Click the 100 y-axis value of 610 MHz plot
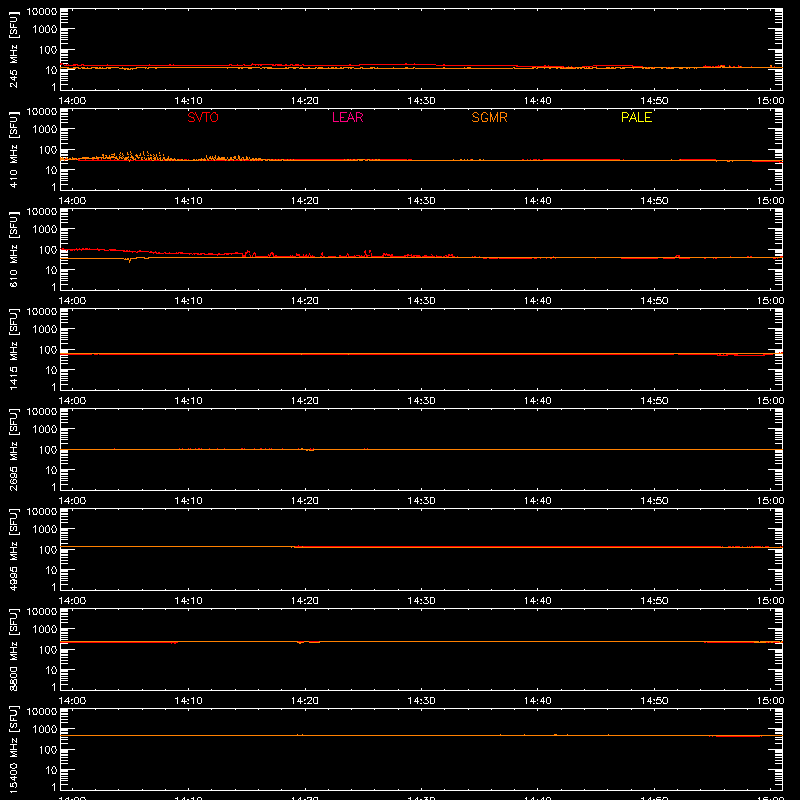The height and width of the screenshot is (800, 800). click(x=48, y=250)
